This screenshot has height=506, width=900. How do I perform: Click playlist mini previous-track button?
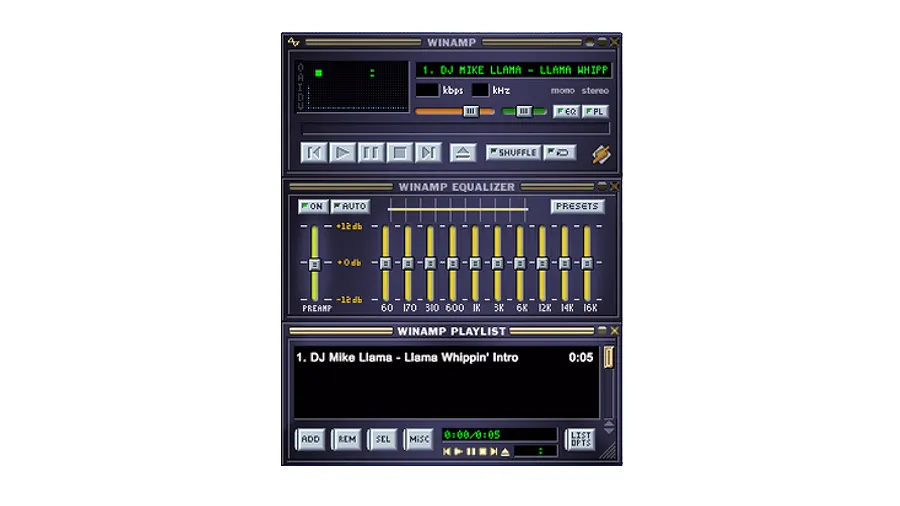[x=447, y=452]
